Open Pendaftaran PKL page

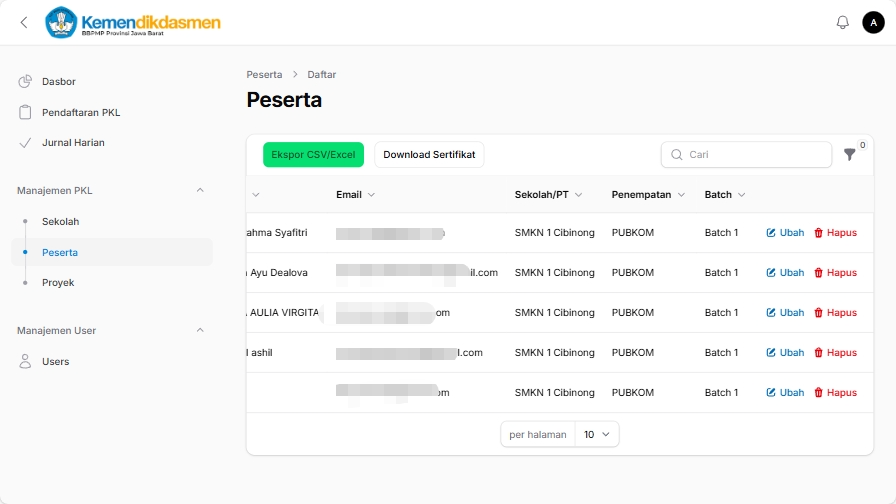pyautogui.click(x=81, y=113)
